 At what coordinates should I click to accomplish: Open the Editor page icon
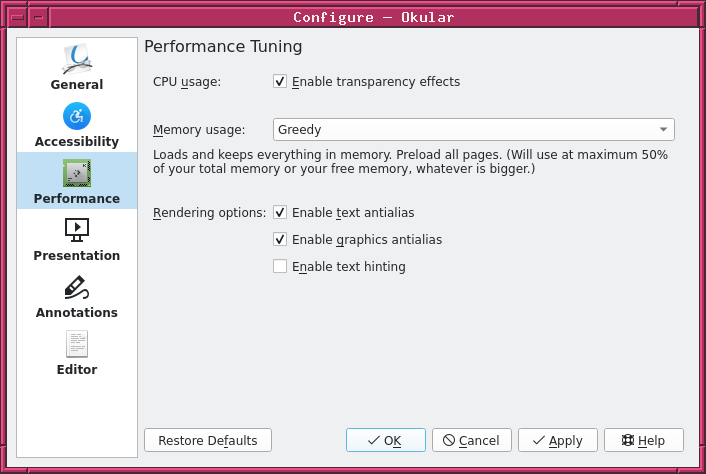77,344
